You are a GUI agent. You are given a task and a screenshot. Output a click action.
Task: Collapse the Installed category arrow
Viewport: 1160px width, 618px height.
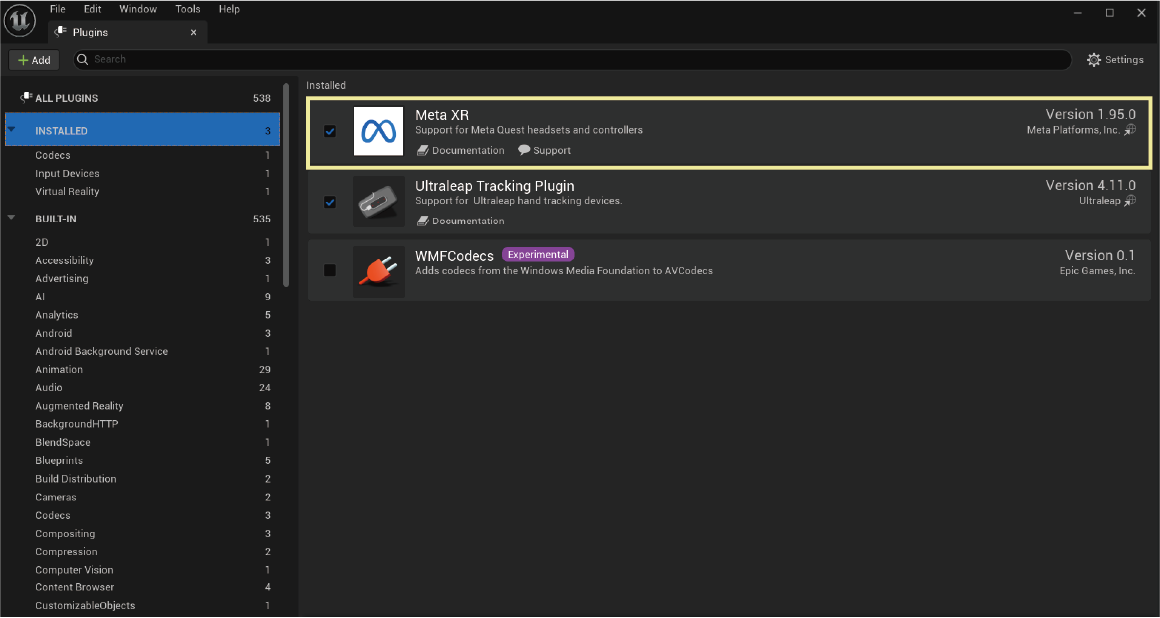click(11, 130)
